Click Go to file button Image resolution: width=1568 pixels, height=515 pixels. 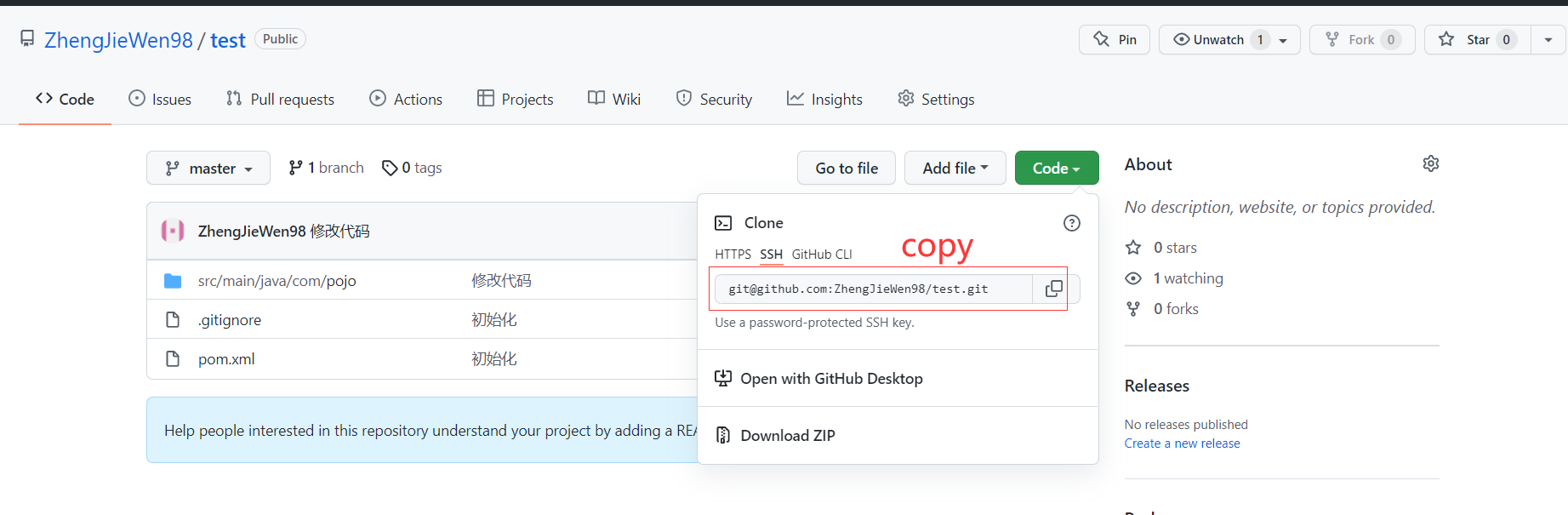(847, 168)
